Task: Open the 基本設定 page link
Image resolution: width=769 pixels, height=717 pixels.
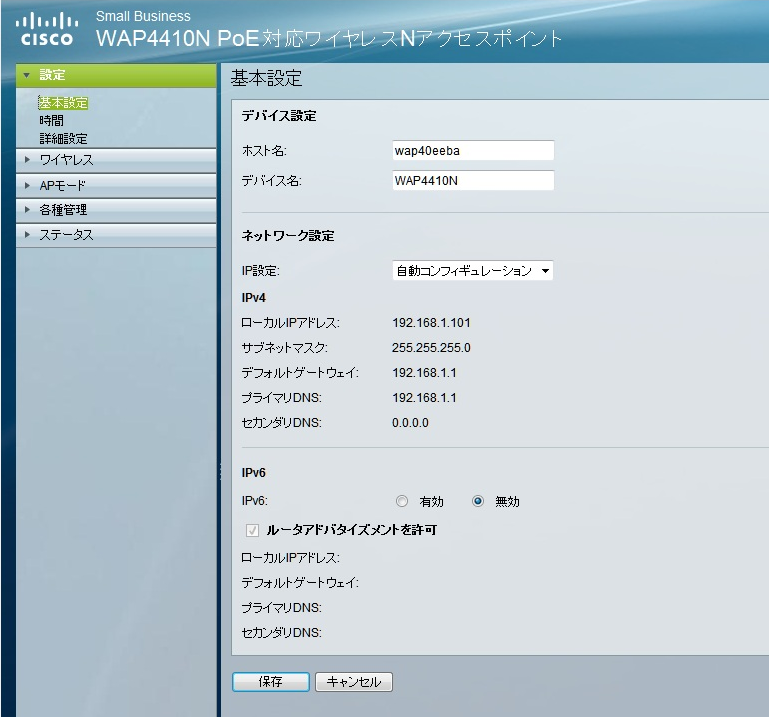Action: pyautogui.click(x=63, y=102)
